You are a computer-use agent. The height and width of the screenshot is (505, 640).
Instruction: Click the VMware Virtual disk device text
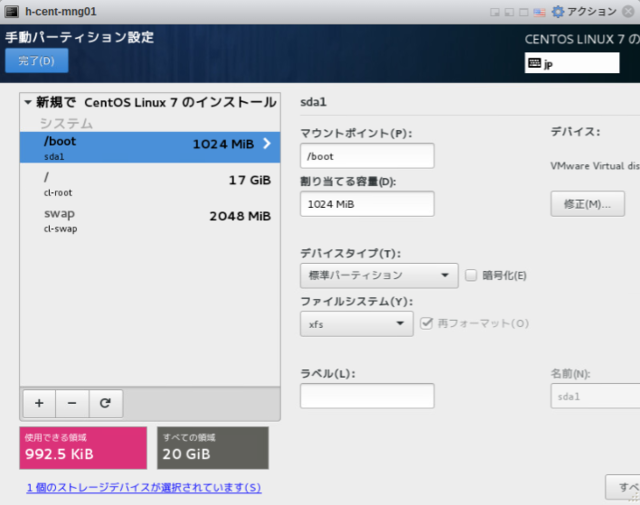[x=595, y=166]
